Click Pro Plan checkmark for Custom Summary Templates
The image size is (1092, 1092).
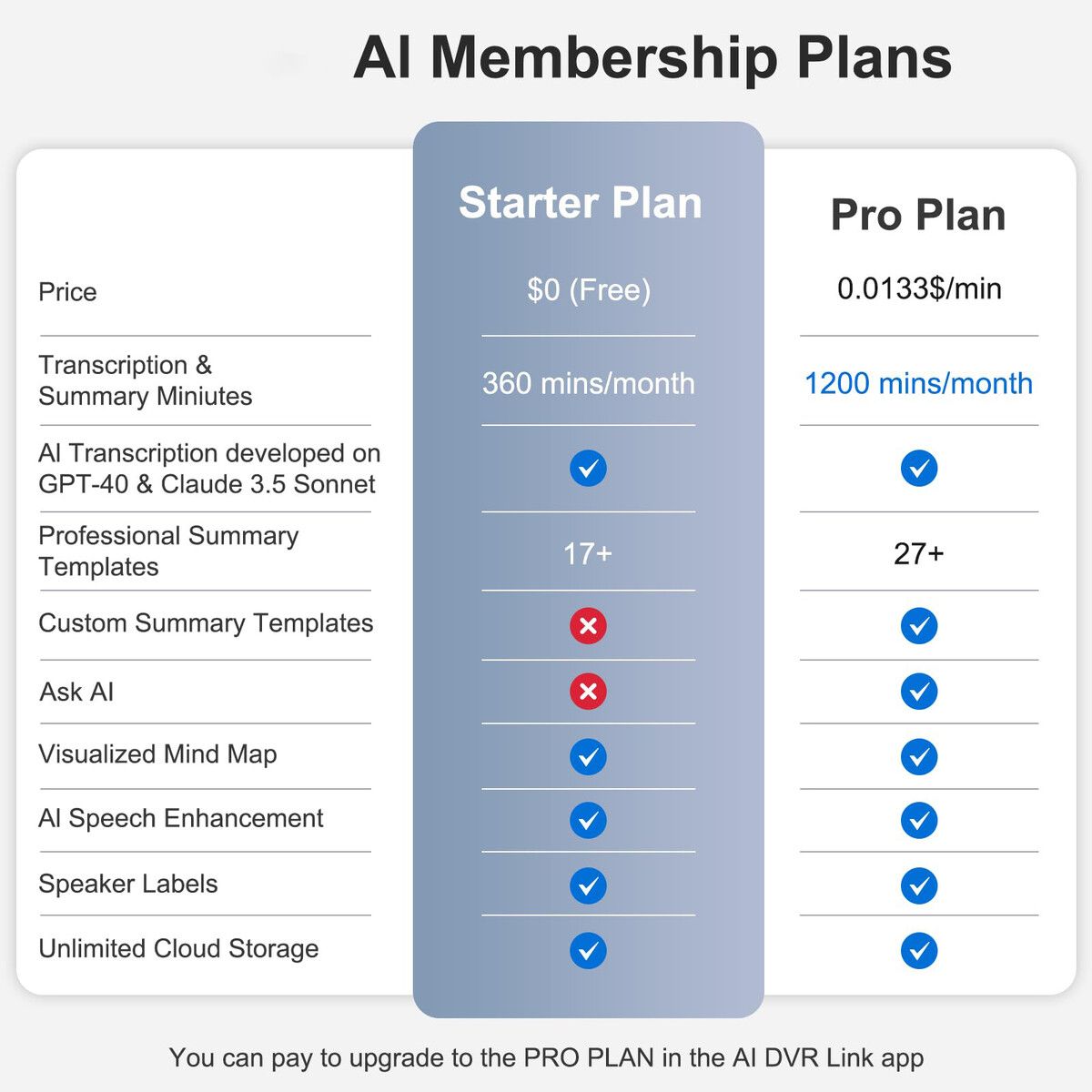tap(919, 626)
